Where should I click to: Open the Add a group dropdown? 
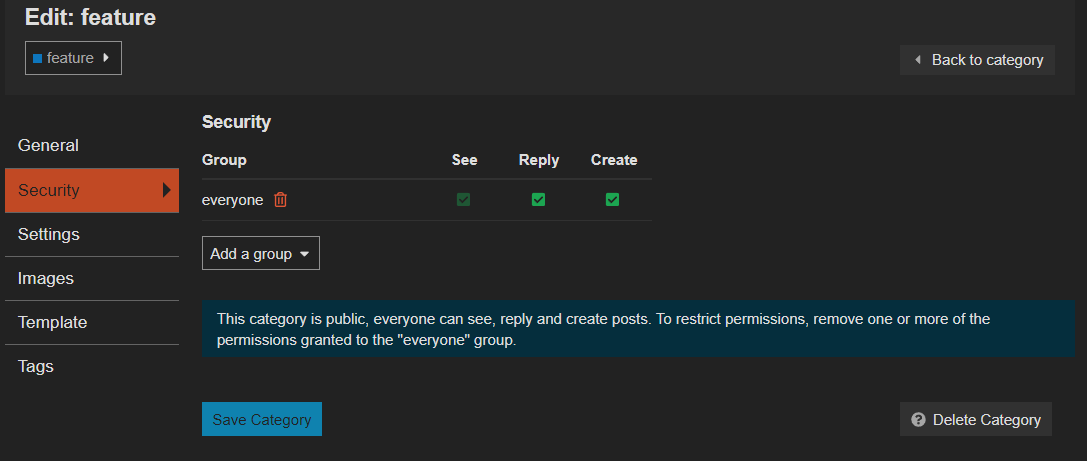261,254
